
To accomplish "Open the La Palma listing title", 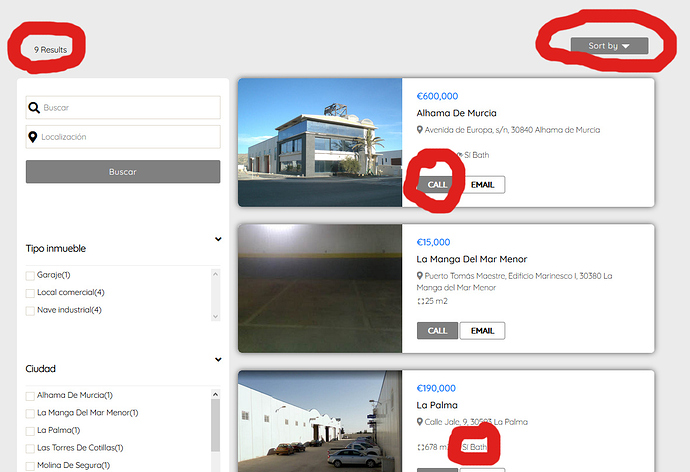I will 437,405.
